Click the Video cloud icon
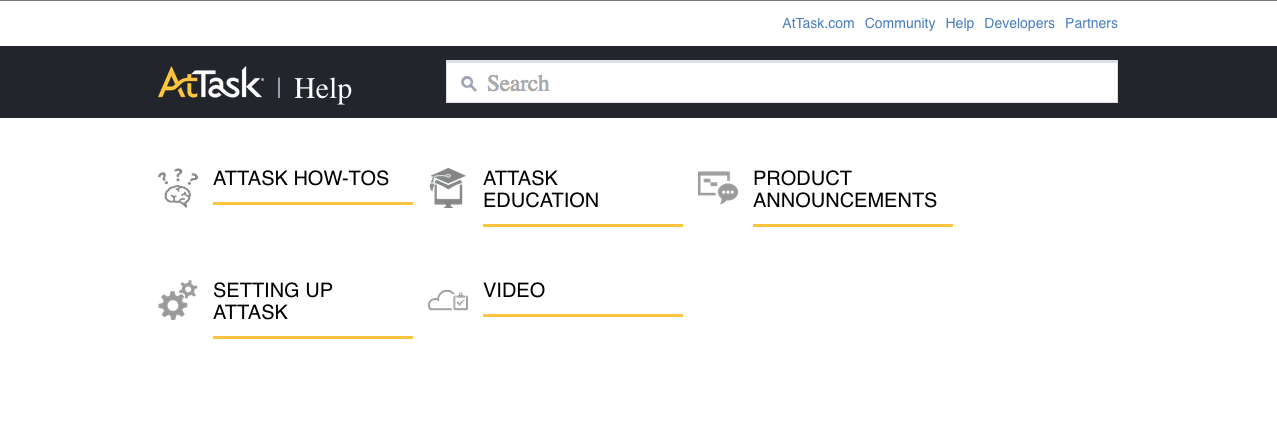 (x=447, y=300)
